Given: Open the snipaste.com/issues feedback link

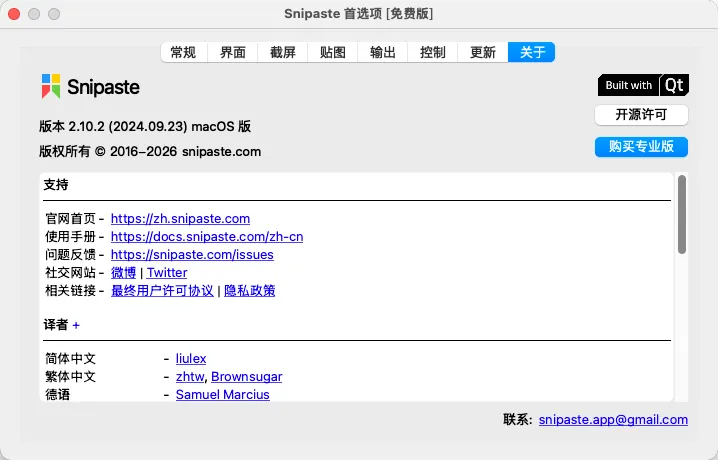Looking at the screenshot, I should click(192, 254).
